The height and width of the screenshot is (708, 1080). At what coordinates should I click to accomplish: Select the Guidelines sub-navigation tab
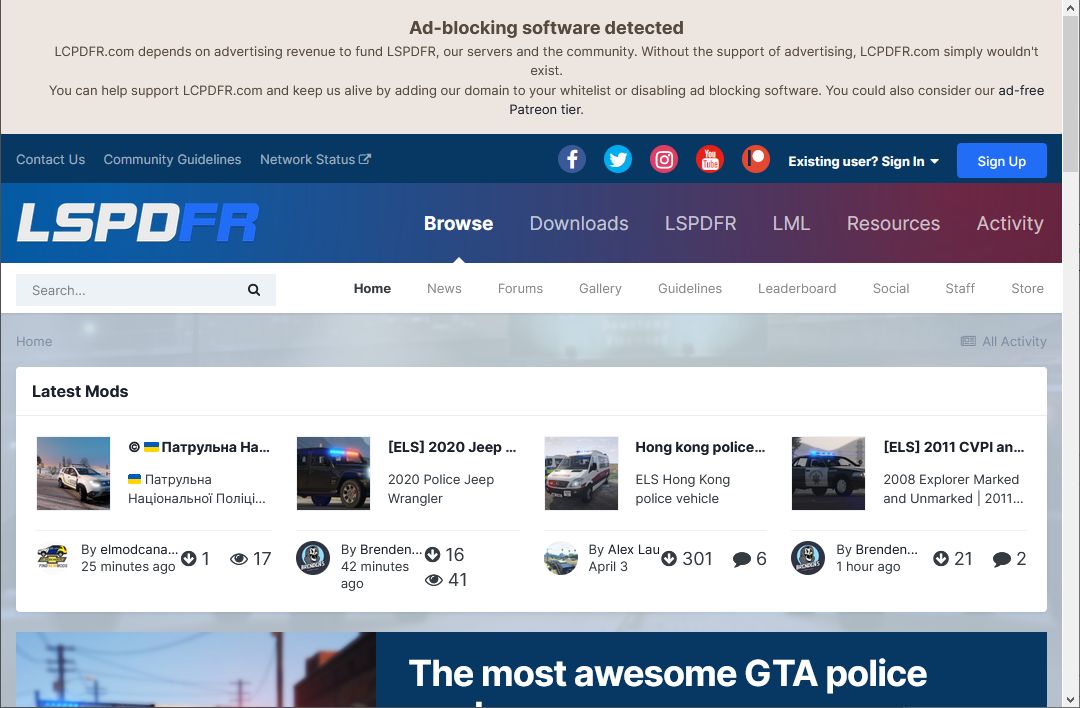point(689,289)
